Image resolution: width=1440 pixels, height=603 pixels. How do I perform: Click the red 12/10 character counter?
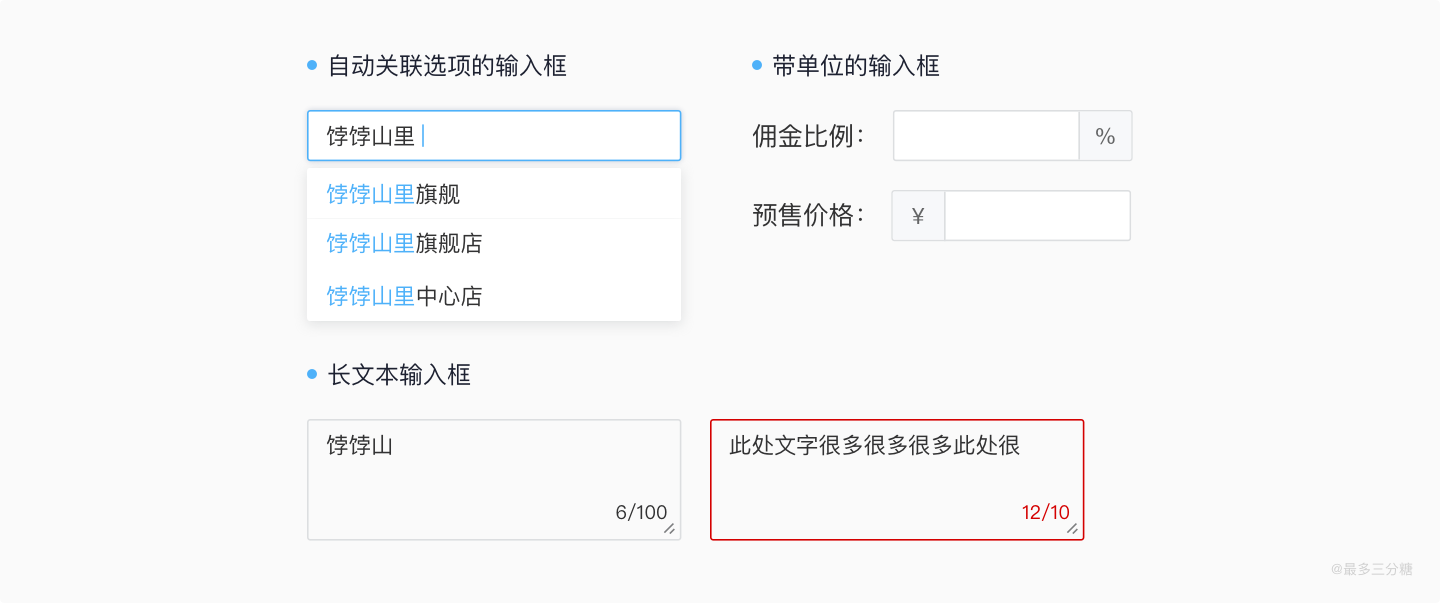pos(1045,513)
